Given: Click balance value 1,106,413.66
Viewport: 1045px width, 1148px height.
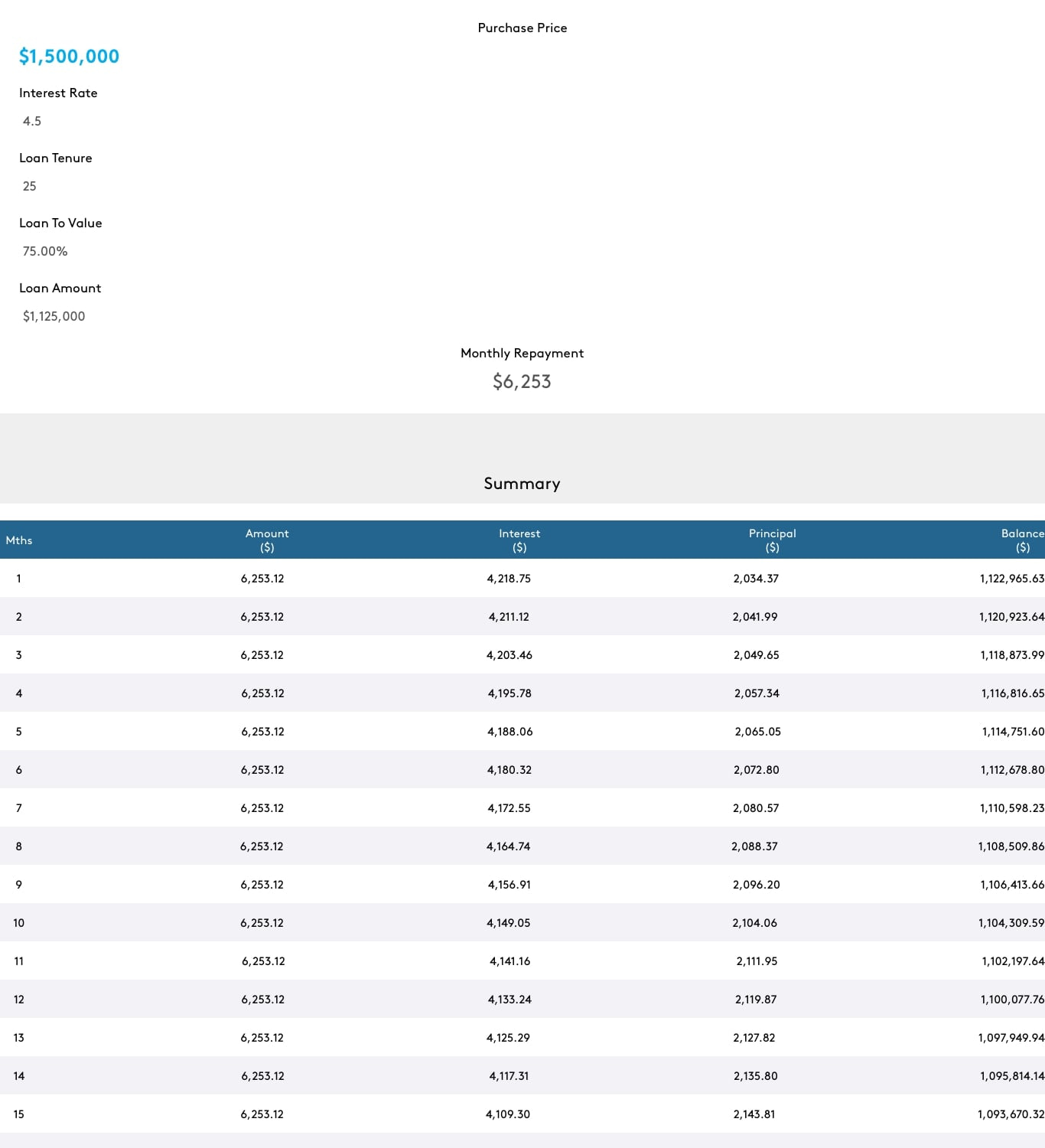Looking at the screenshot, I should 1013,885.
